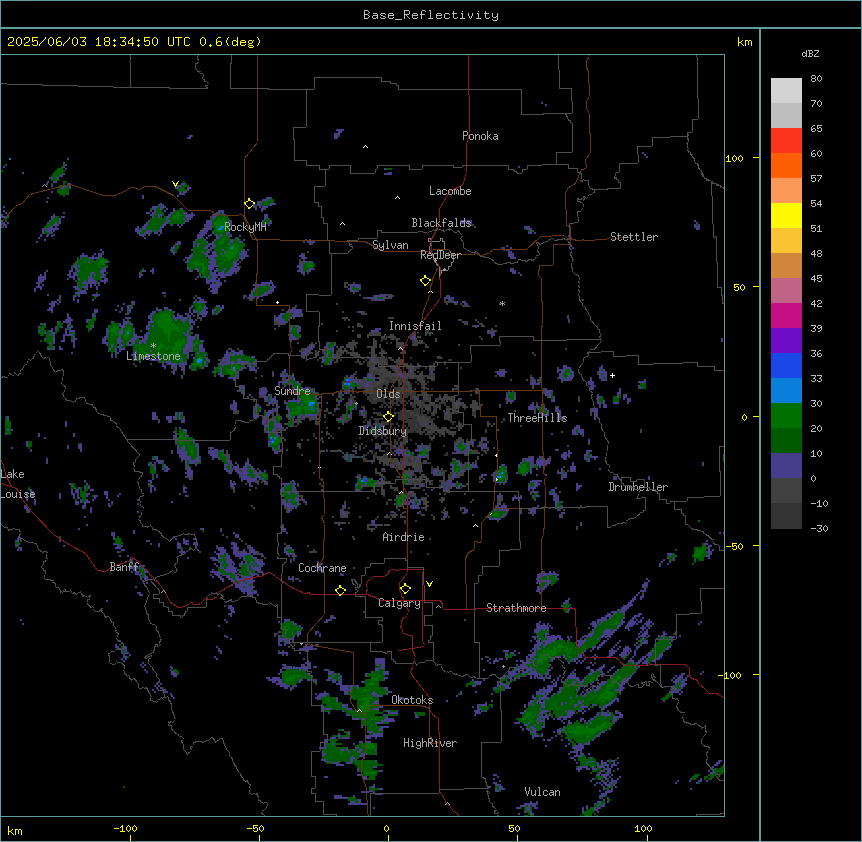Click the yellow diamond marker above Calgary label

(405, 589)
